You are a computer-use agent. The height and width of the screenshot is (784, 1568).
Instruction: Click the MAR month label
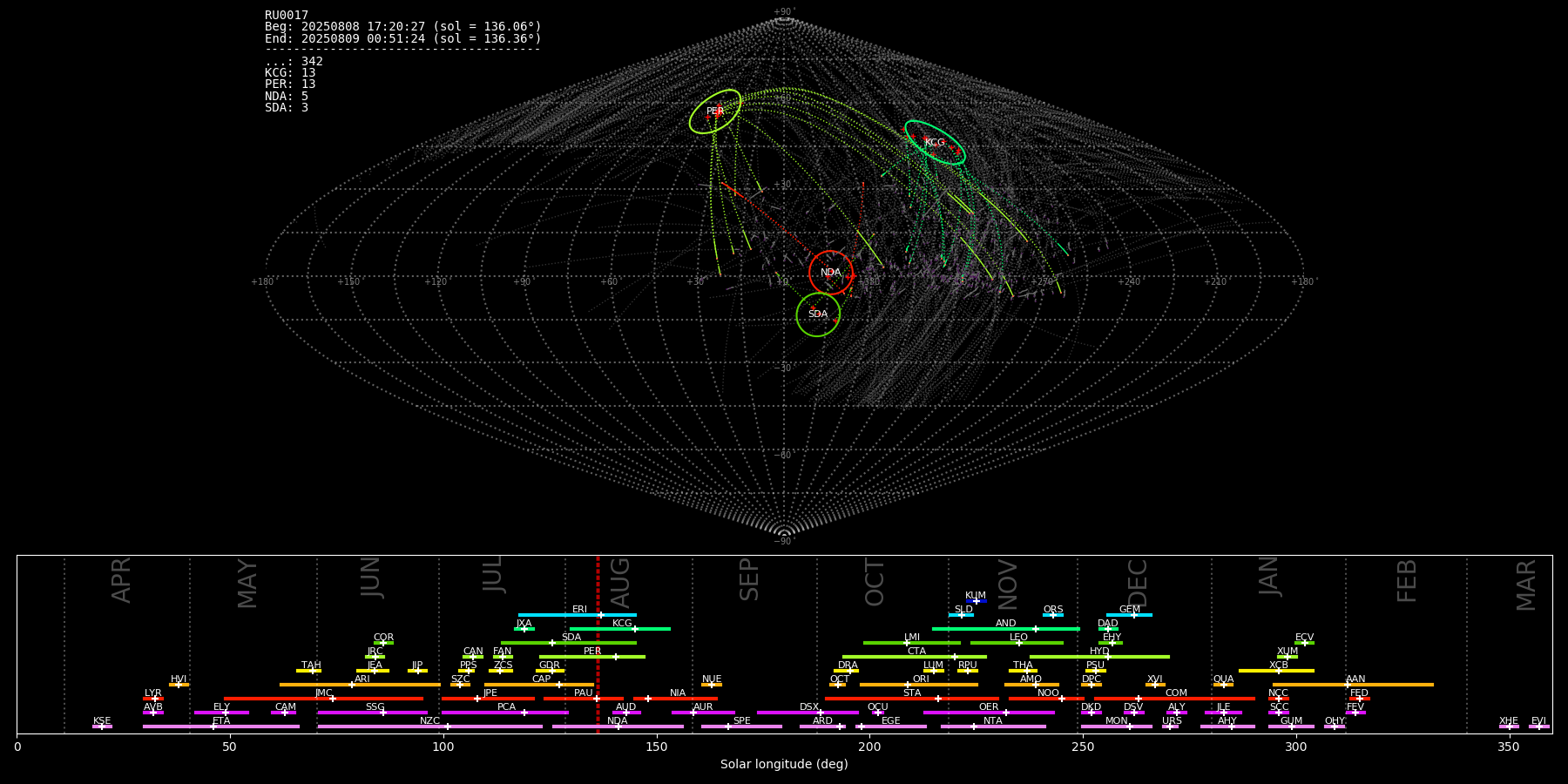(1526, 585)
